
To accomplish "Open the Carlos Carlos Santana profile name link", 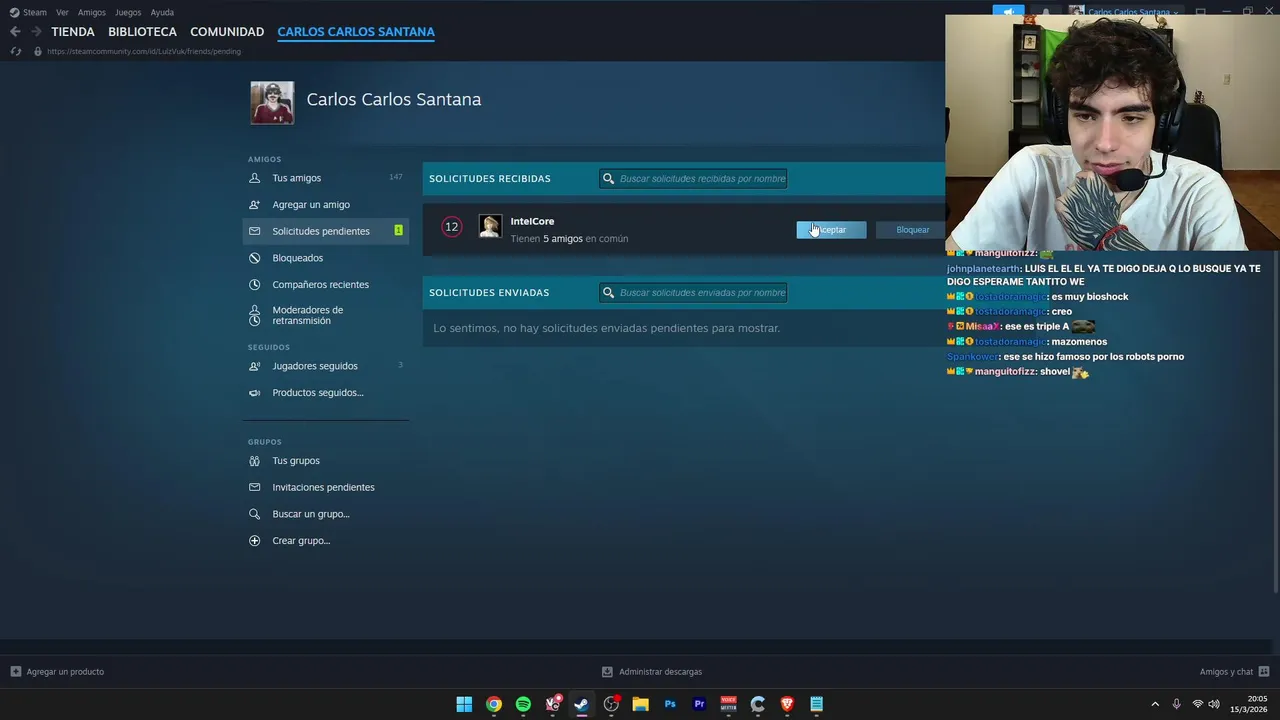I will pos(394,99).
